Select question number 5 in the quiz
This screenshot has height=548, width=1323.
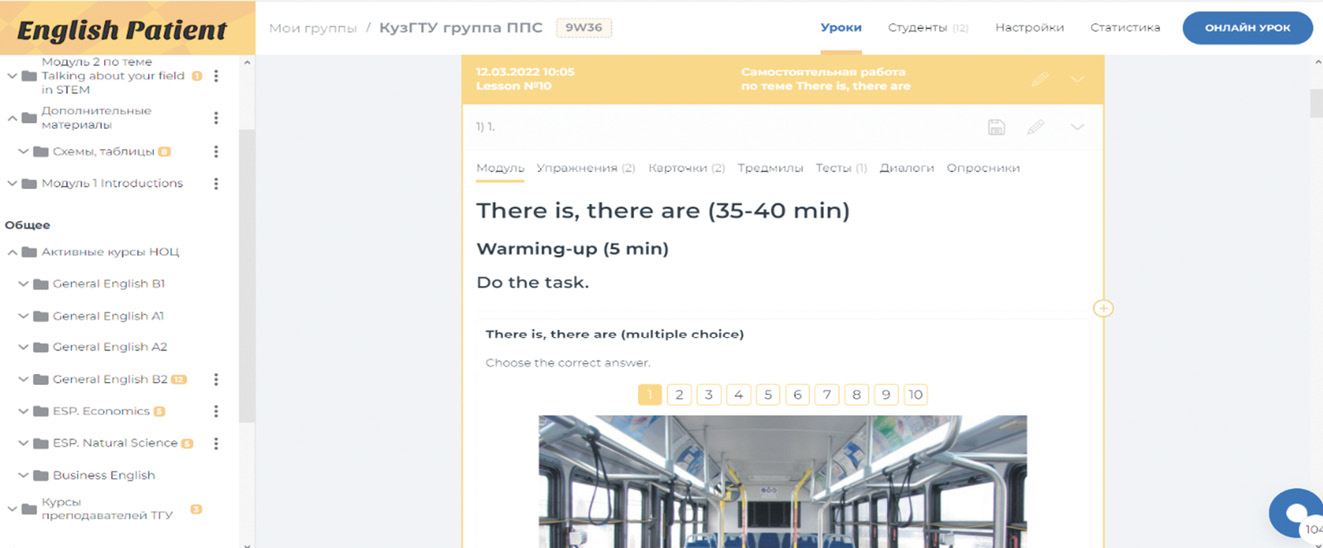[x=767, y=395]
